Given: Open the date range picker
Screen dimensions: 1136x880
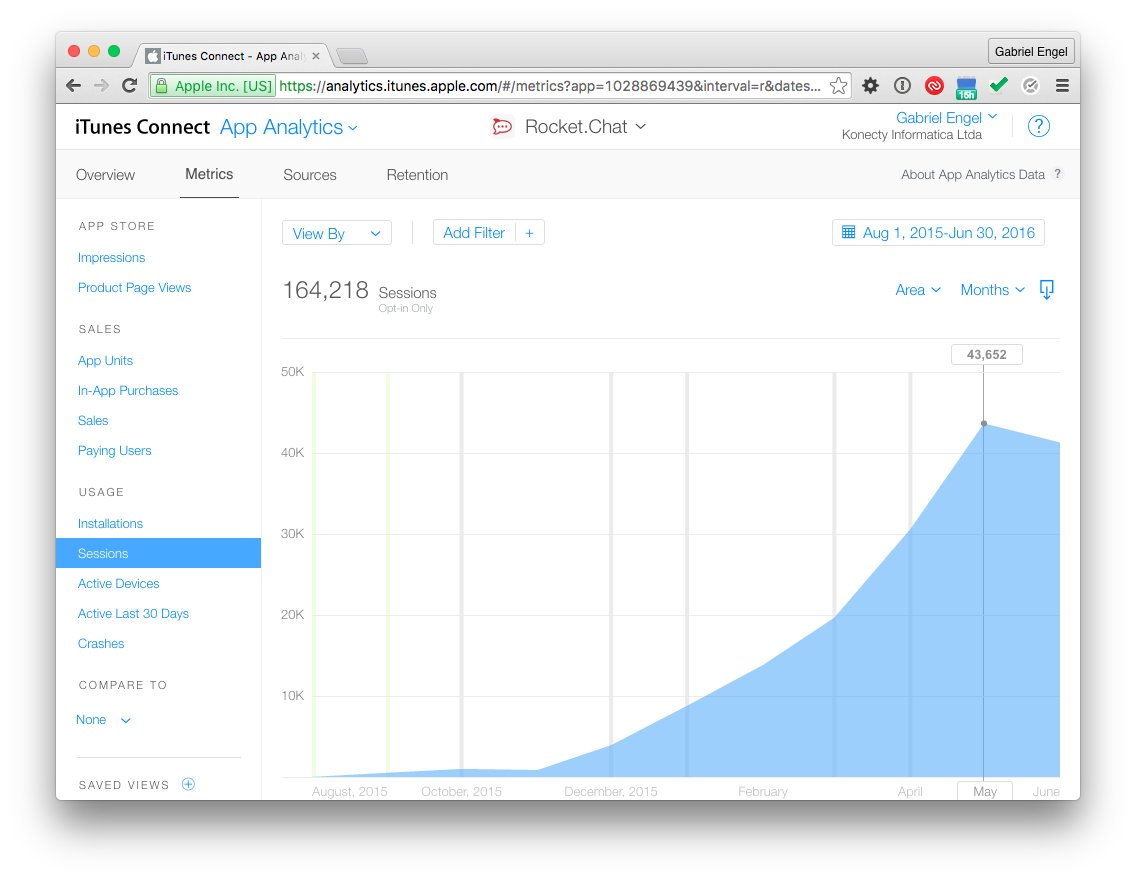Looking at the screenshot, I should [x=938, y=232].
